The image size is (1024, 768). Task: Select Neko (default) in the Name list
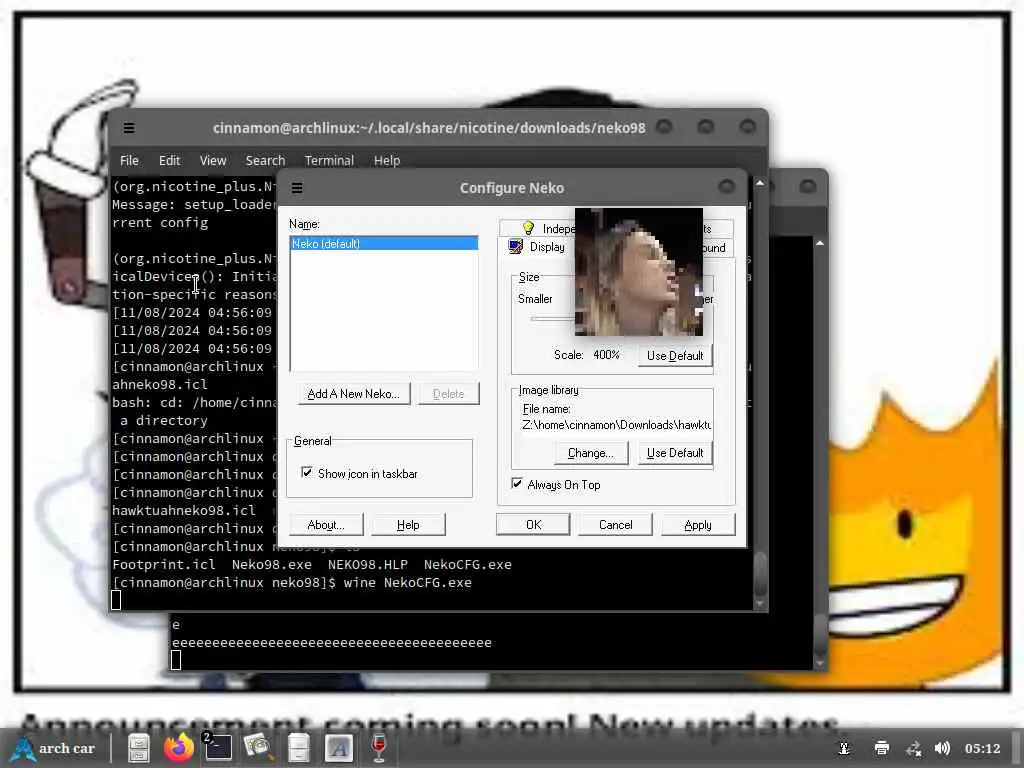click(x=384, y=244)
